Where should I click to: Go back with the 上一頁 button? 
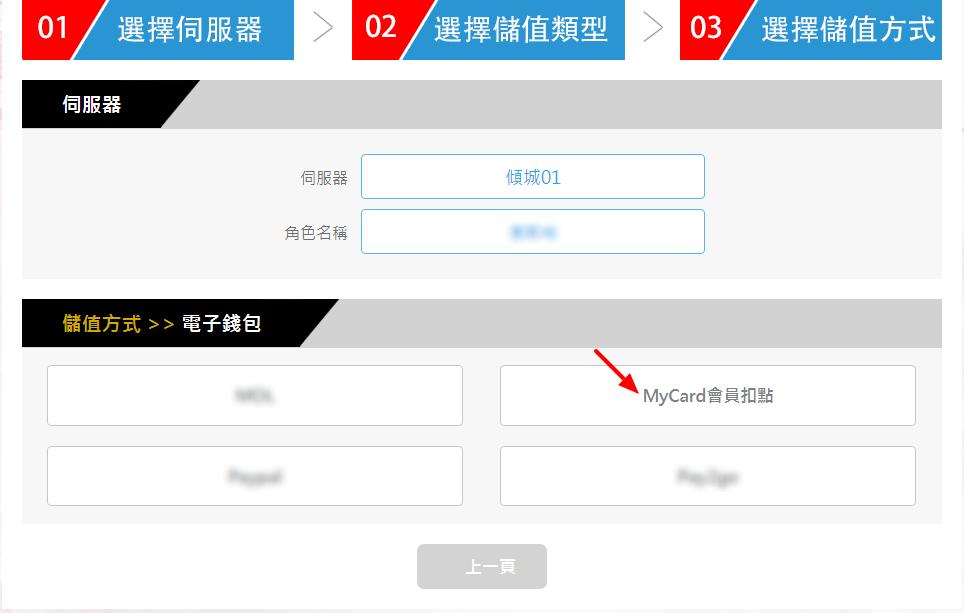click(482, 566)
